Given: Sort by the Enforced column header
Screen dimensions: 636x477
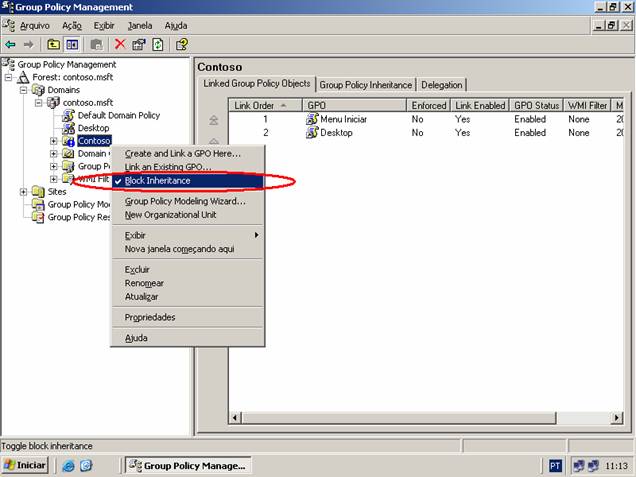Looking at the screenshot, I should pyautogui.click(x=429, y=105).
